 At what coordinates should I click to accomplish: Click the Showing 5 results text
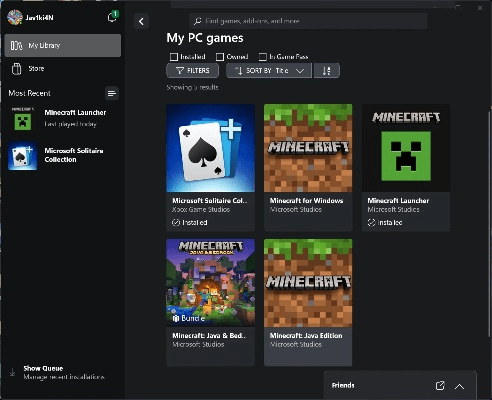click(192, 87)
